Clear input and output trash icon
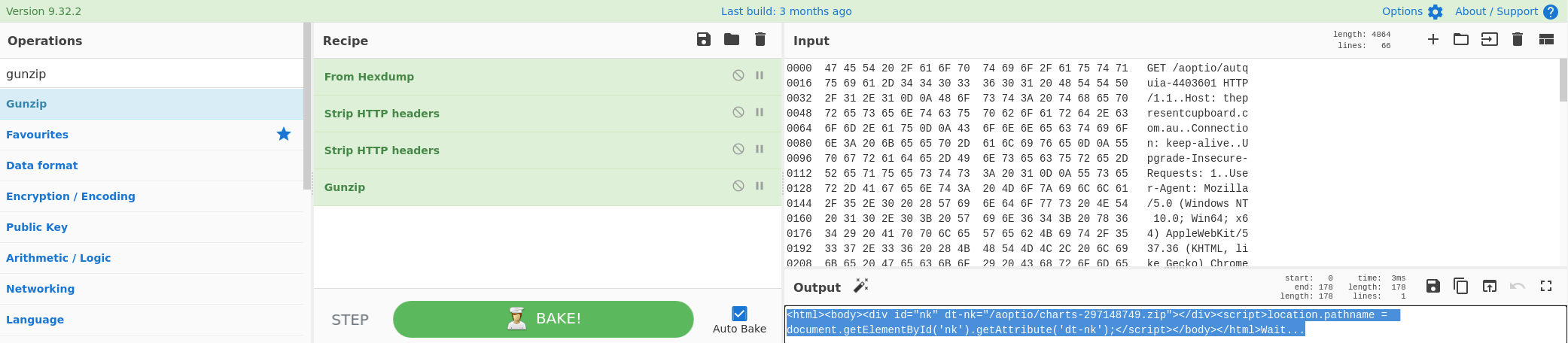This screenshot has height=343, width=1568. tap(1518, 39)
